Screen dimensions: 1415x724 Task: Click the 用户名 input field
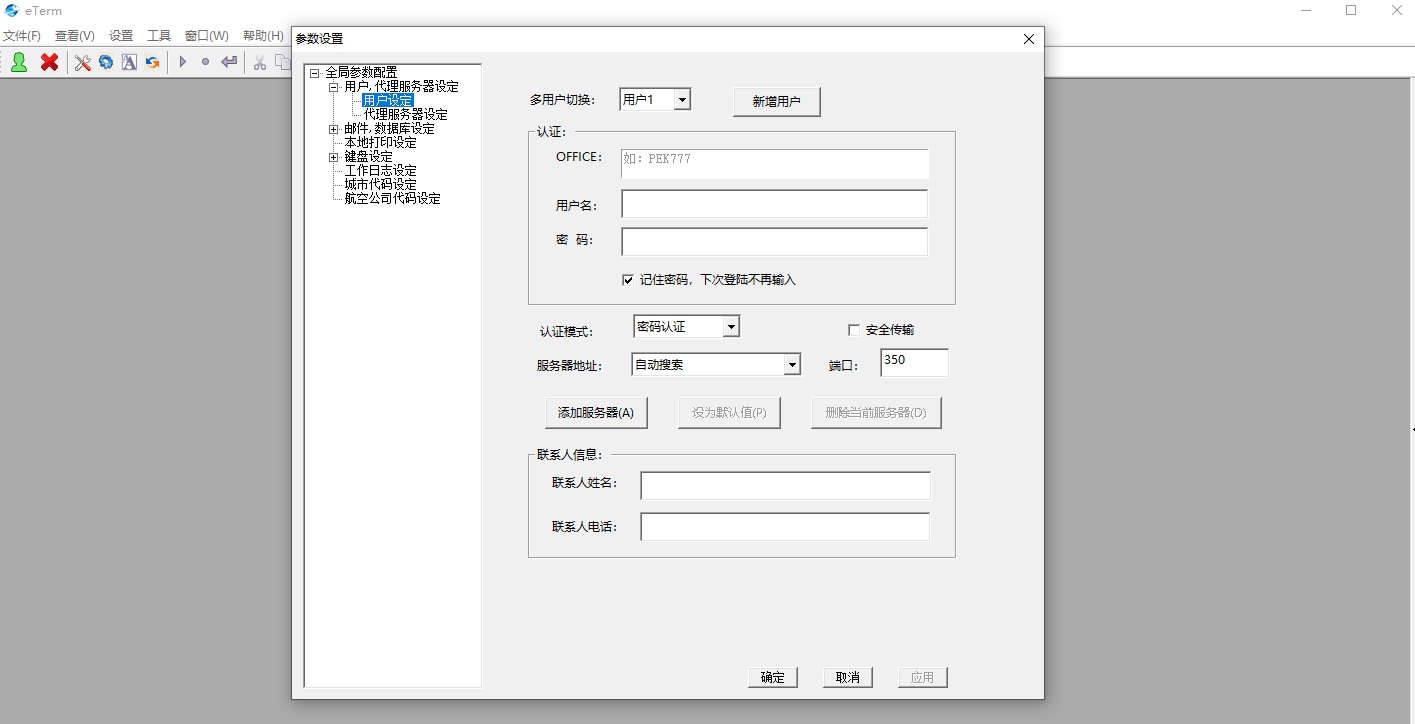click(774, 204)
